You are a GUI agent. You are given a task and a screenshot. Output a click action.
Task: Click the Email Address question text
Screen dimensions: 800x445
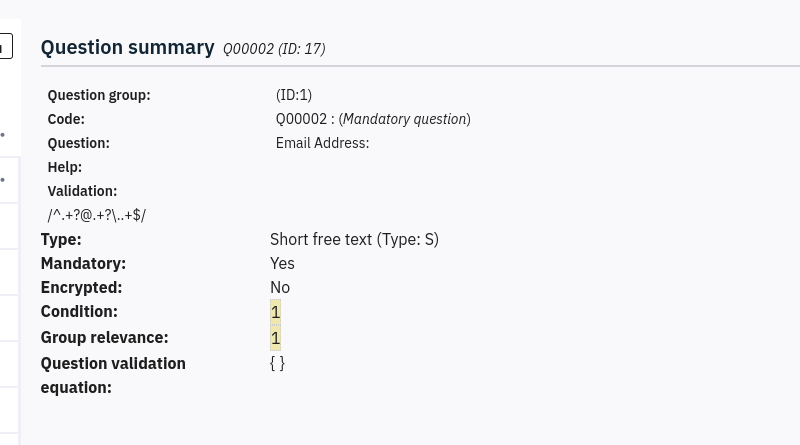322,143
